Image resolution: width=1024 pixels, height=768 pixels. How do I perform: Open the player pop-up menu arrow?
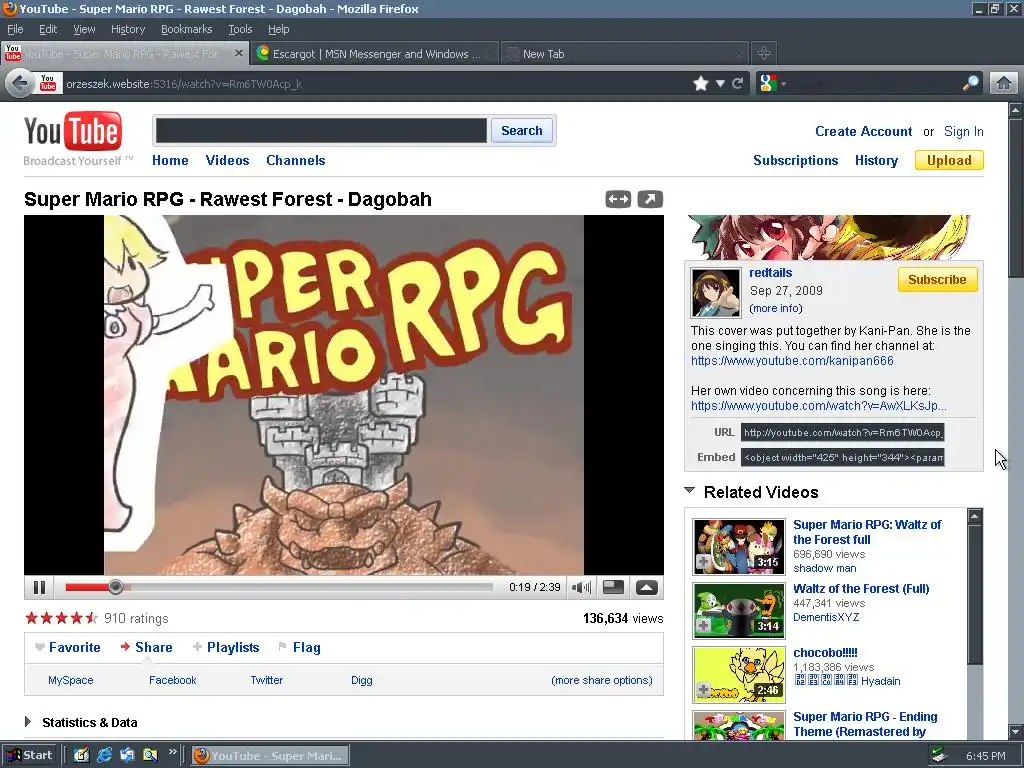[647, 587]
